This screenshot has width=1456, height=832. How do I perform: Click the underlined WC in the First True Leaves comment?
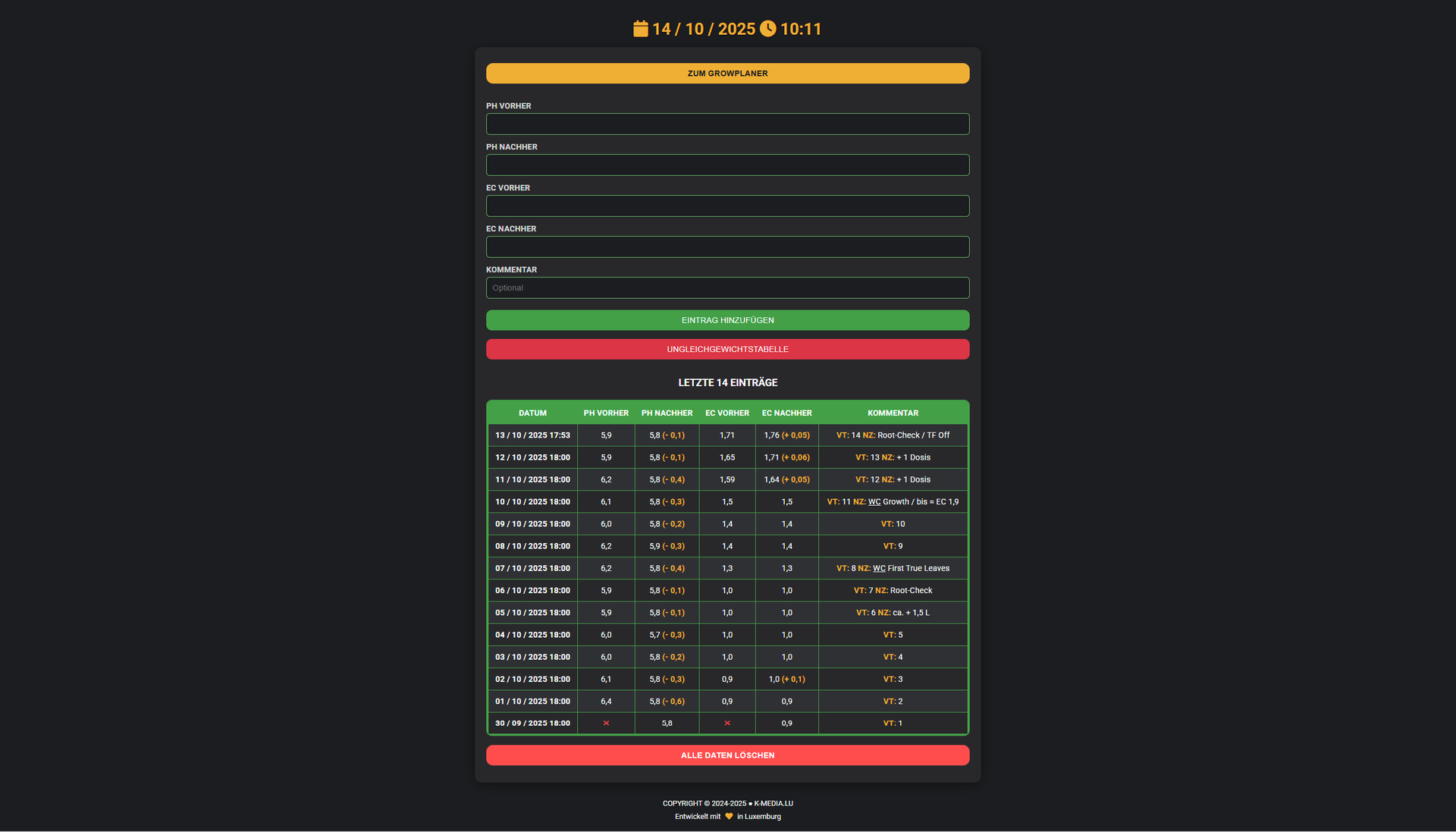pos(879,569)
